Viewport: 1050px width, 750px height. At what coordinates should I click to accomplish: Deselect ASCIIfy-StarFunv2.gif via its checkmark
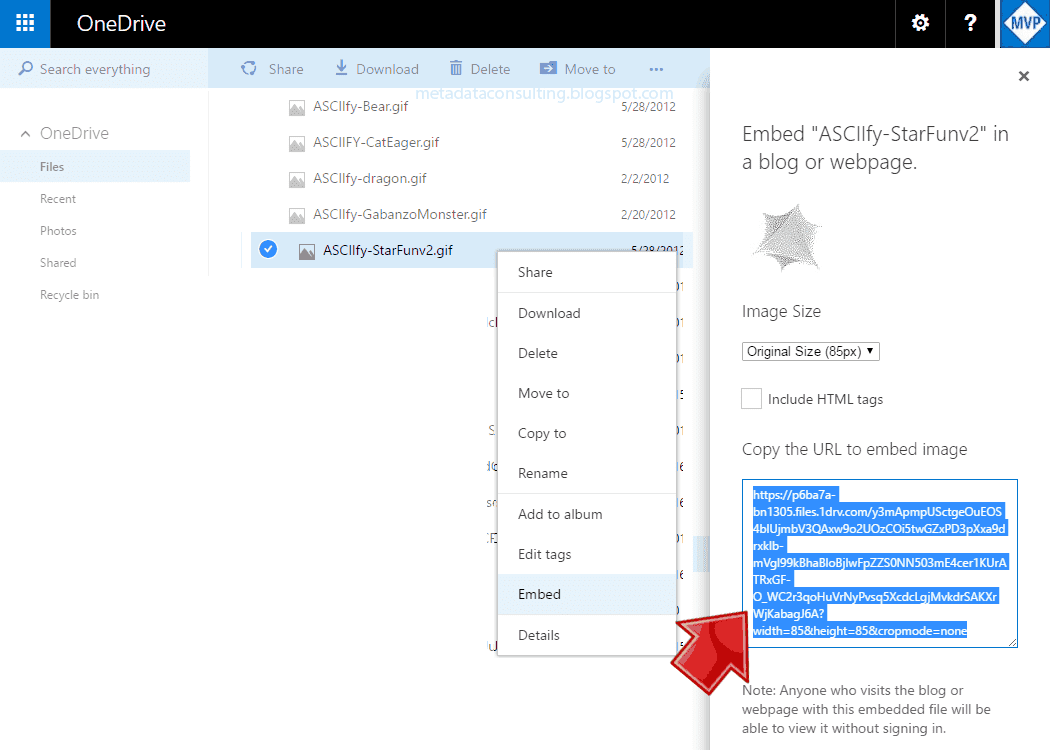267,250
